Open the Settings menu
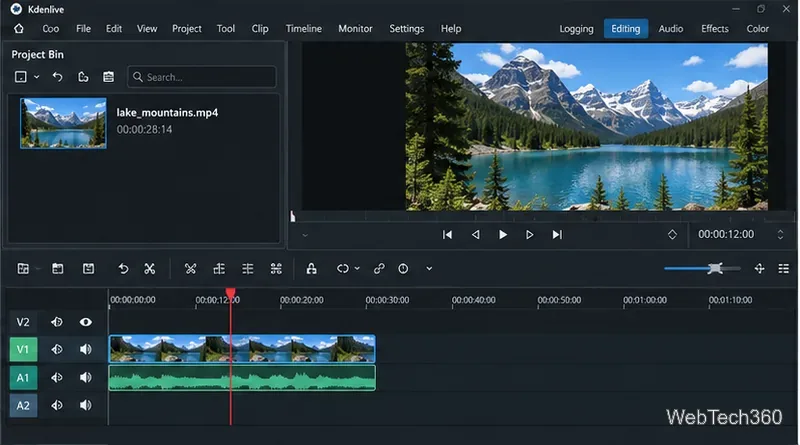This screenshot has height=445, width=800. [x=407, y=29]
